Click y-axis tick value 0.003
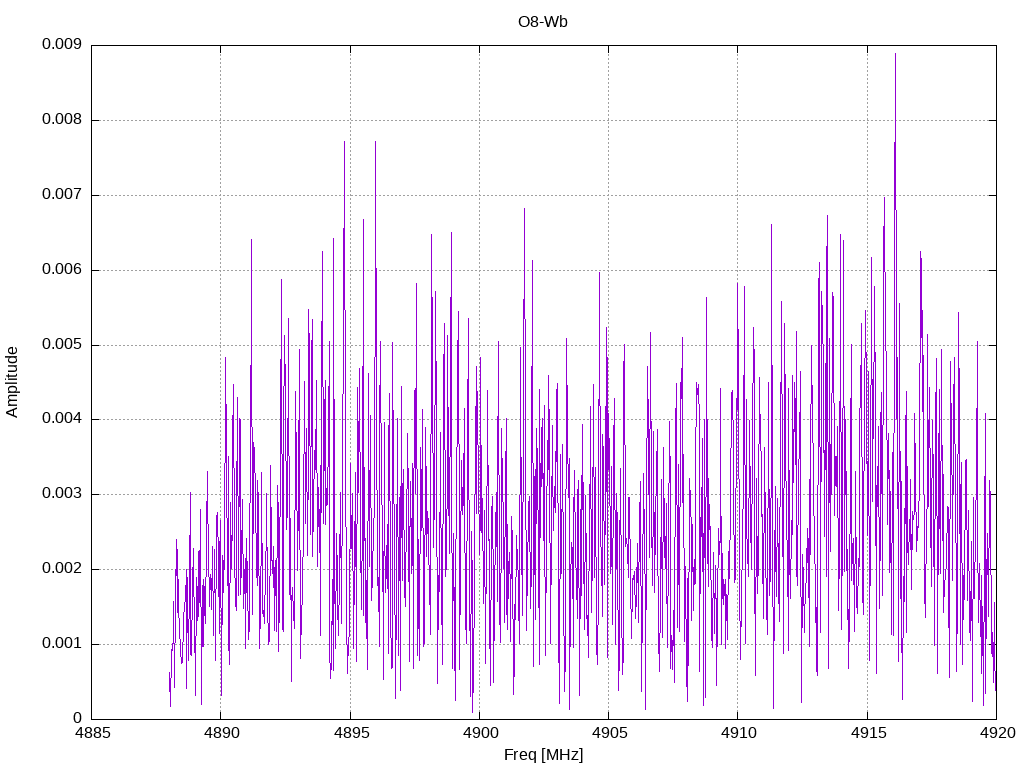 62,494
